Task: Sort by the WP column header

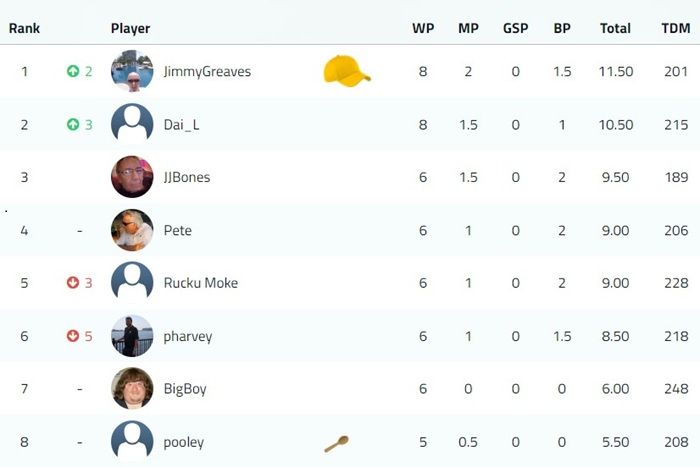Action: coord(423,28)
